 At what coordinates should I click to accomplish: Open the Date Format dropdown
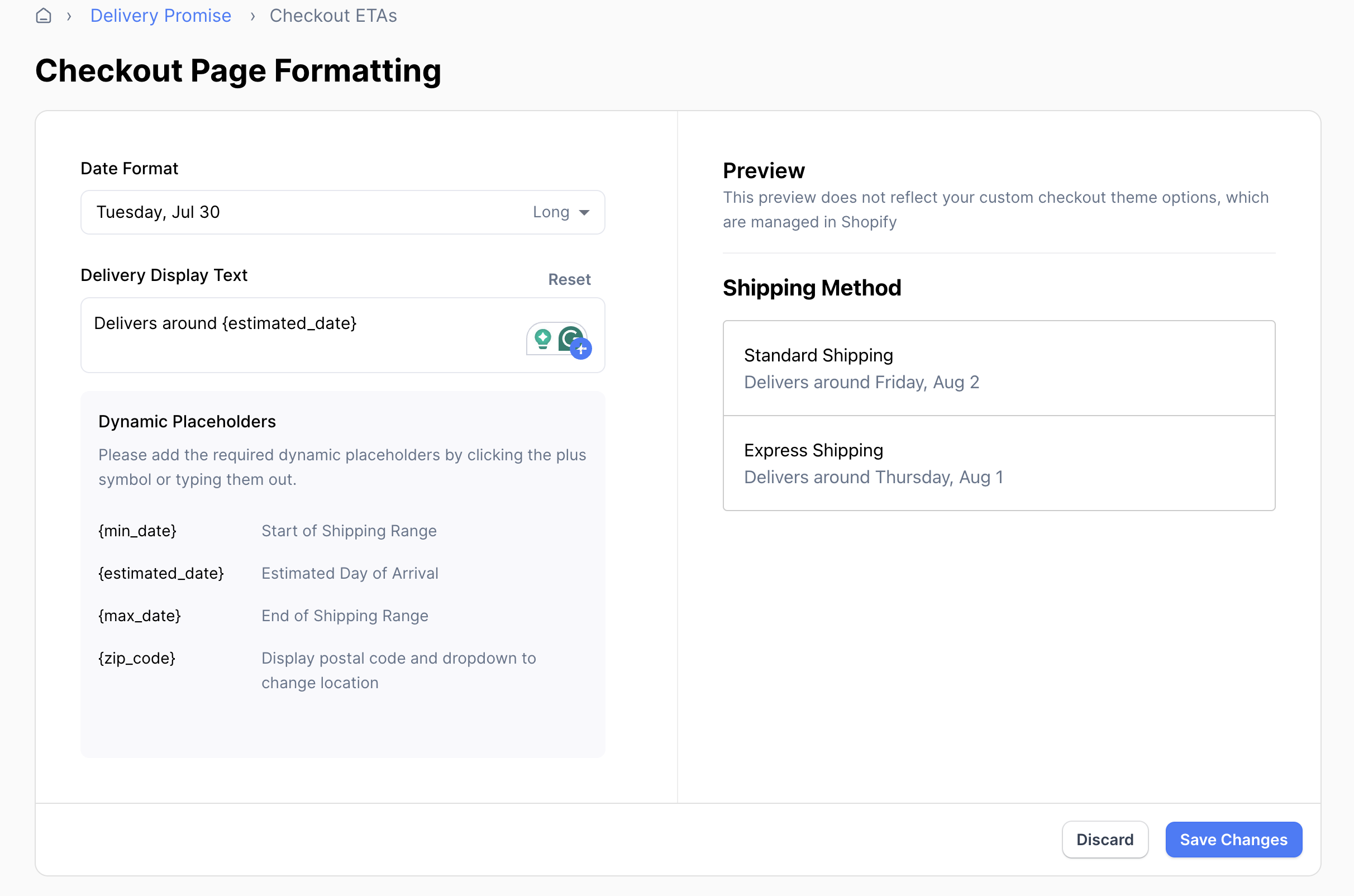[343, 212]
